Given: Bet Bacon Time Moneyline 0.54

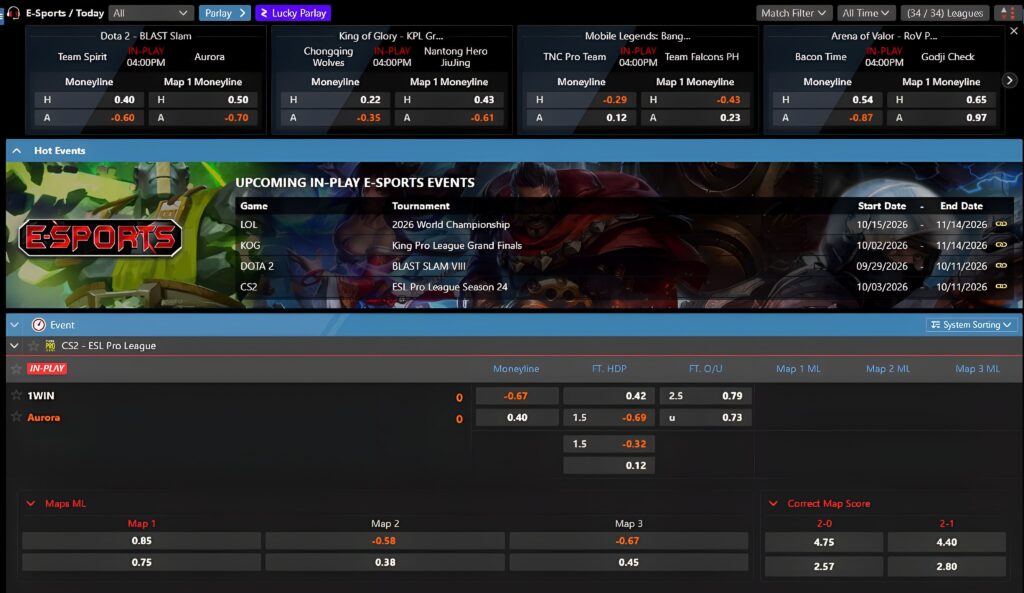Looking at the screenshot, I should click(x=827, y=100).
